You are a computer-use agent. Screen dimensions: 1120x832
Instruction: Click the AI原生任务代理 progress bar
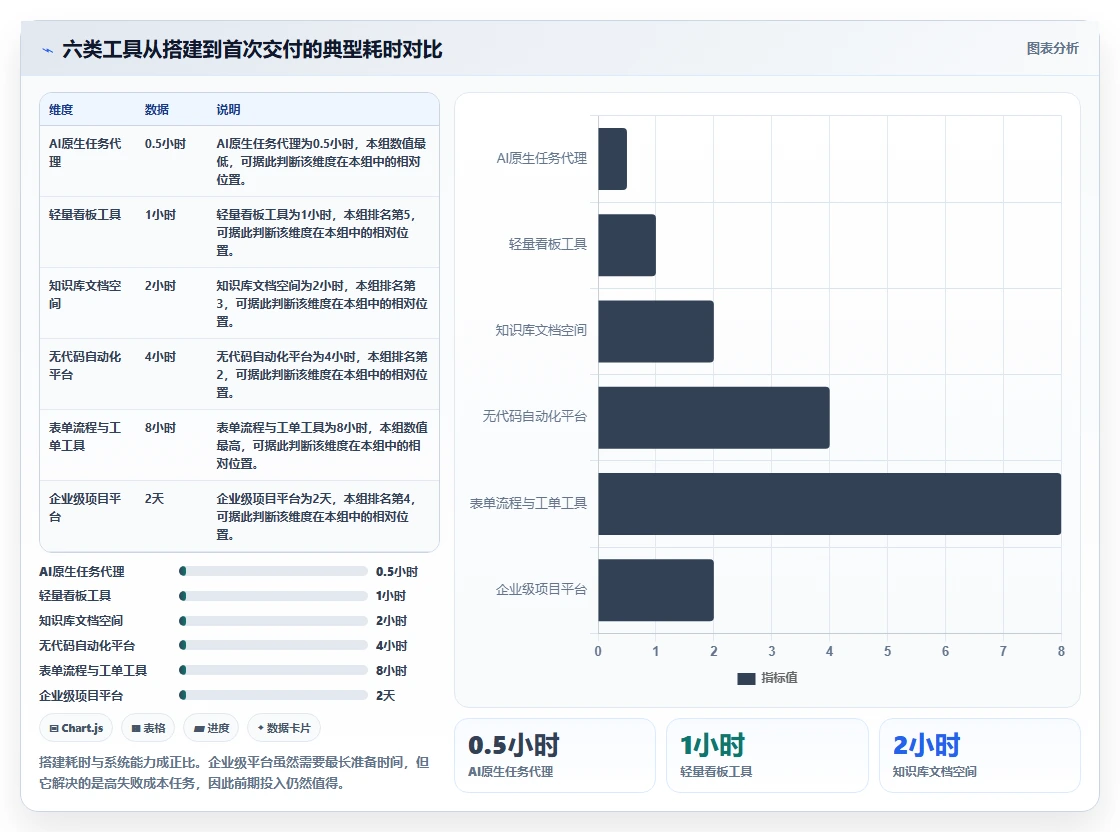click(x=273, y=571)
